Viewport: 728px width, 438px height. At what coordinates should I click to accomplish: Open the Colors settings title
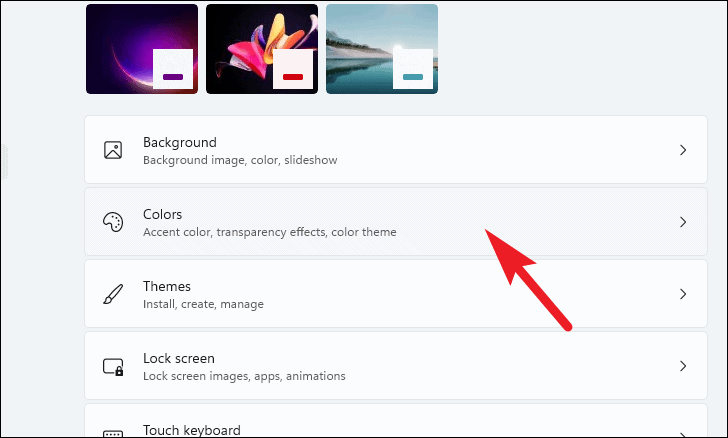click(x=162, y=214)
